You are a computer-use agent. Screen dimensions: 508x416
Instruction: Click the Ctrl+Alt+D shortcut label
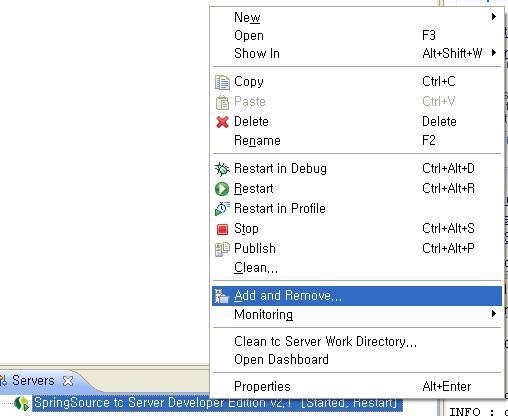click(x=448, y=169)
